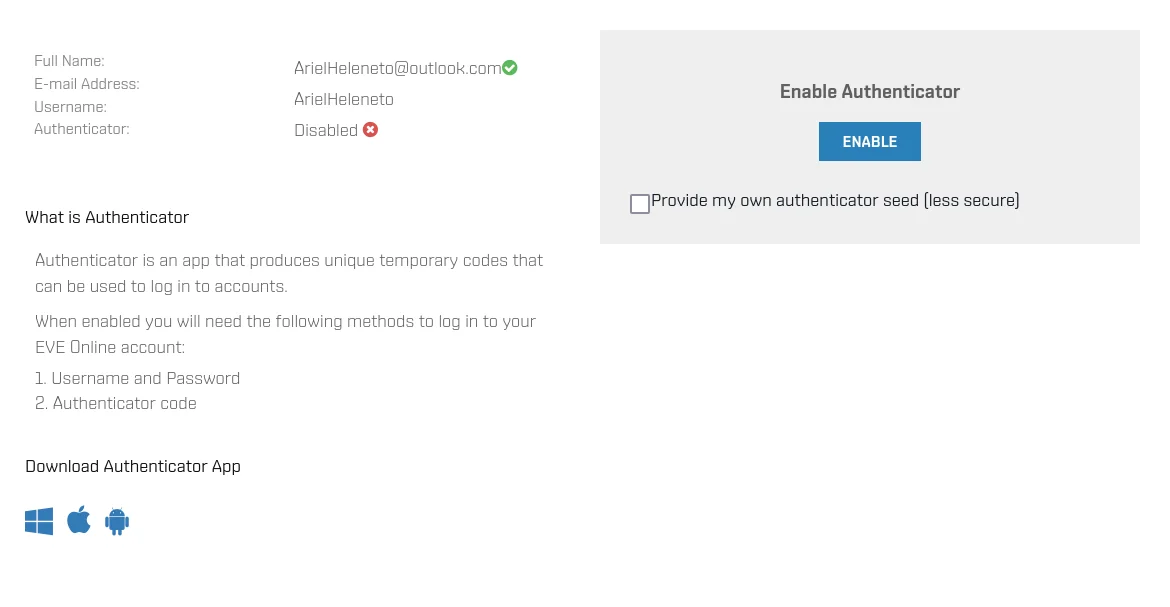Viewport: 1170px width, 607px height.
Task: Click the red authenticator disabled icon
Action: pyautogui.click(x=370, y=130)
